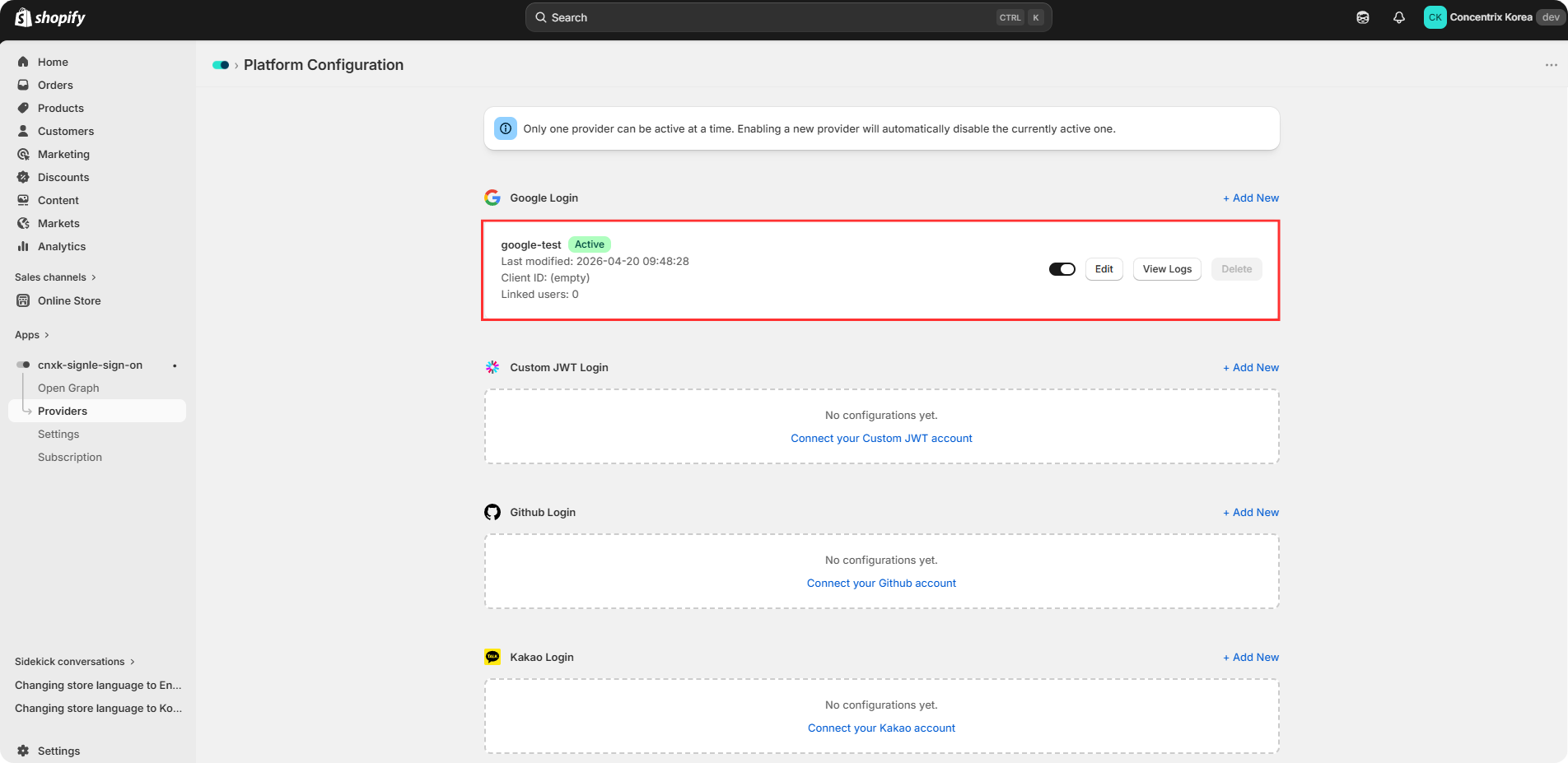Open the page's three-dot more menu
1568x763 pixels.
click(1552, 65)
